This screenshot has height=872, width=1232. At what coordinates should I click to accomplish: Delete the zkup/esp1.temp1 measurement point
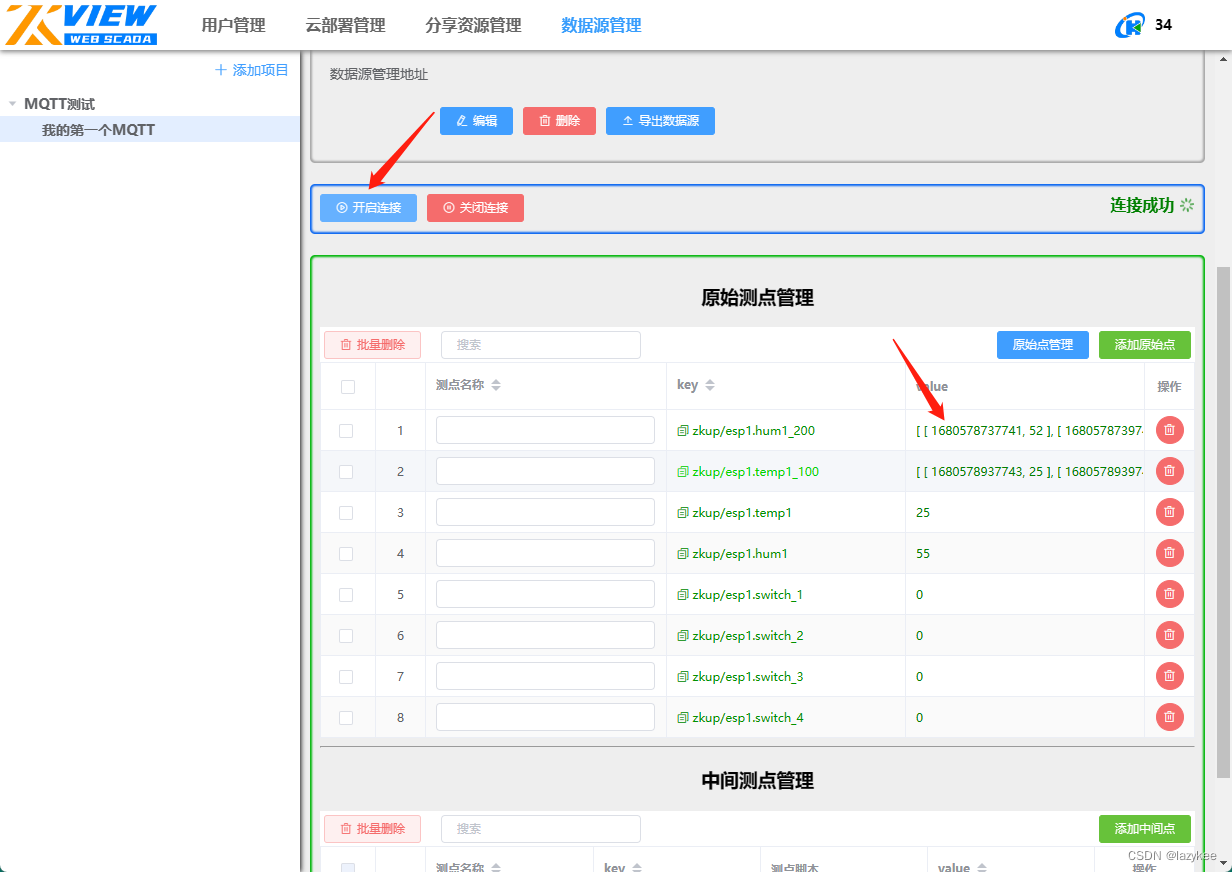coord(1169,512)
